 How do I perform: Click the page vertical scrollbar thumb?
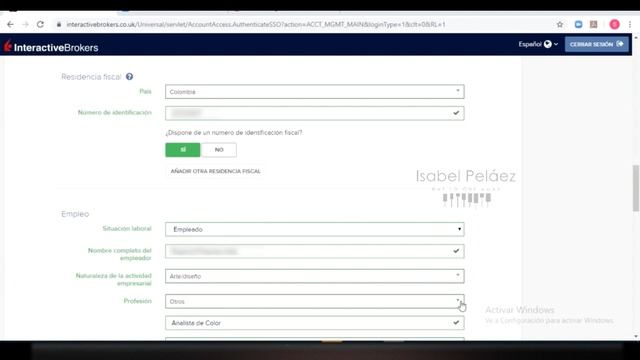[x=636, y=188]
